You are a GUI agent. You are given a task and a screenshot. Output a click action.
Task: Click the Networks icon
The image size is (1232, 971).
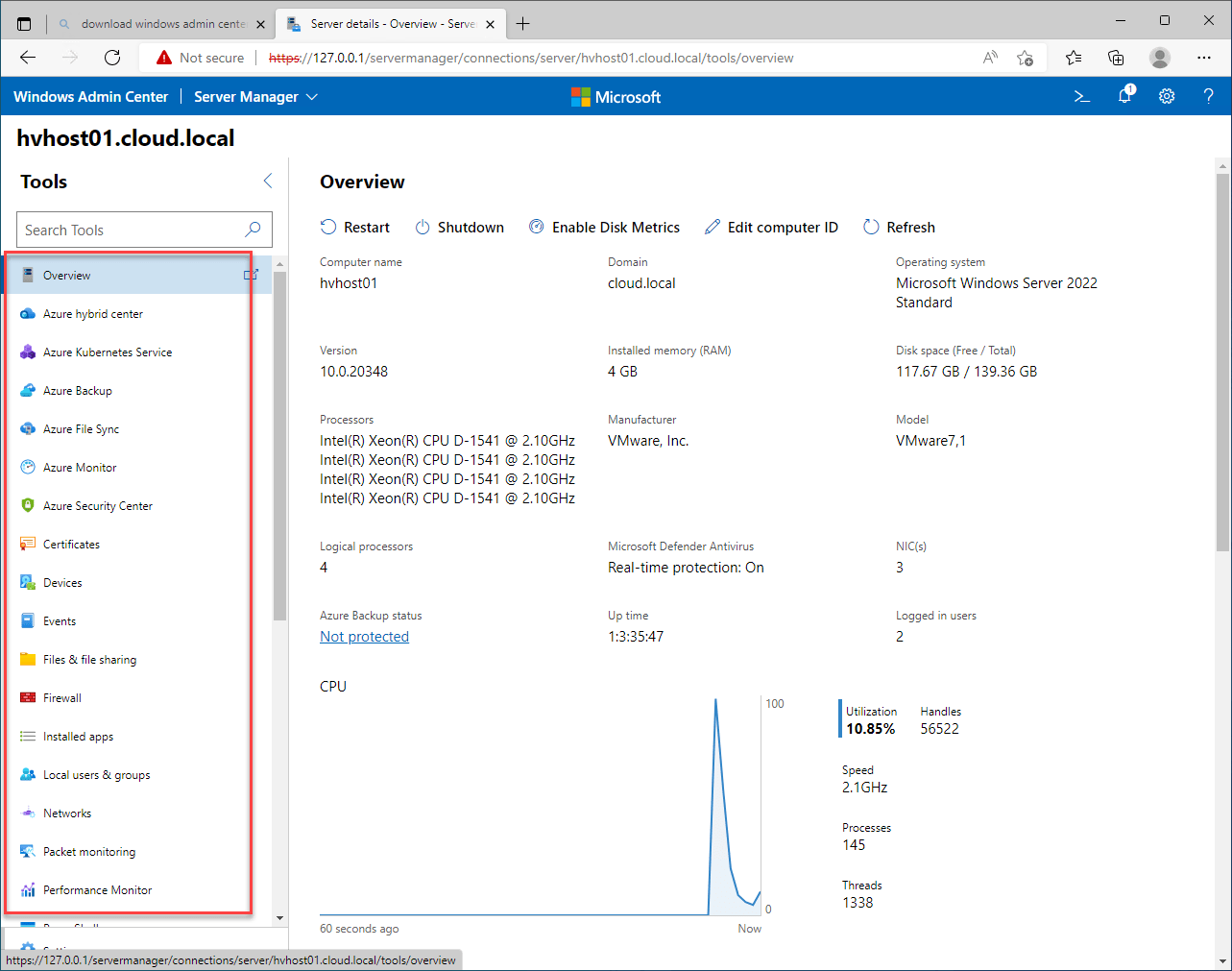[28, 813]
